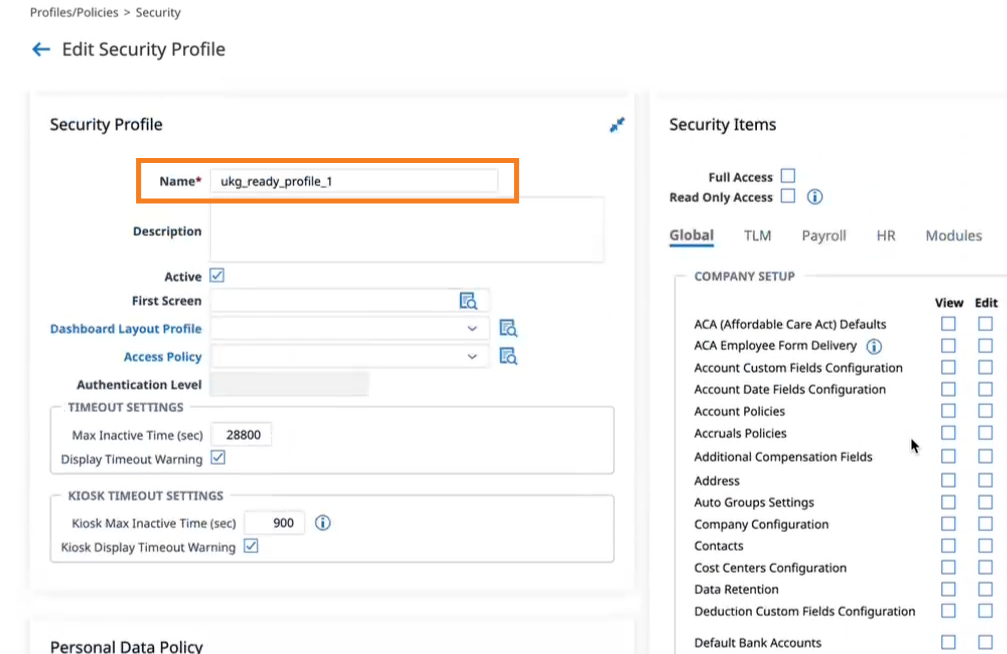Click the Name field with ukg_ready_profile_1
The width and height of the screenshot is (1007, 654).
pyautogui.click(x=353, y=181)
